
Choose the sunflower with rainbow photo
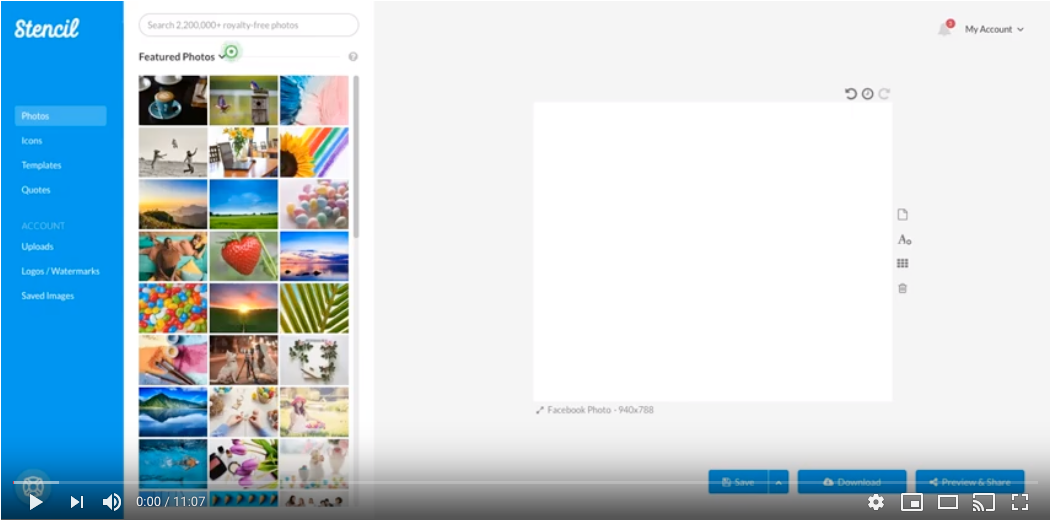pyautogui.click(x=314, y=152)
